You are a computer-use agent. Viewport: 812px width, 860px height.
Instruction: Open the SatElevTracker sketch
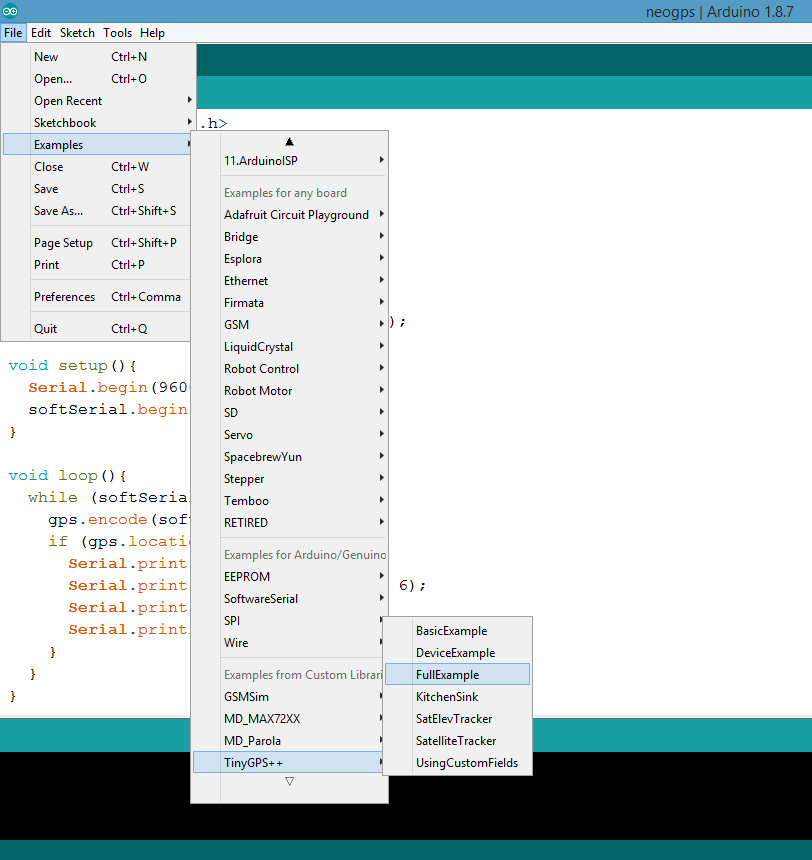458,718
